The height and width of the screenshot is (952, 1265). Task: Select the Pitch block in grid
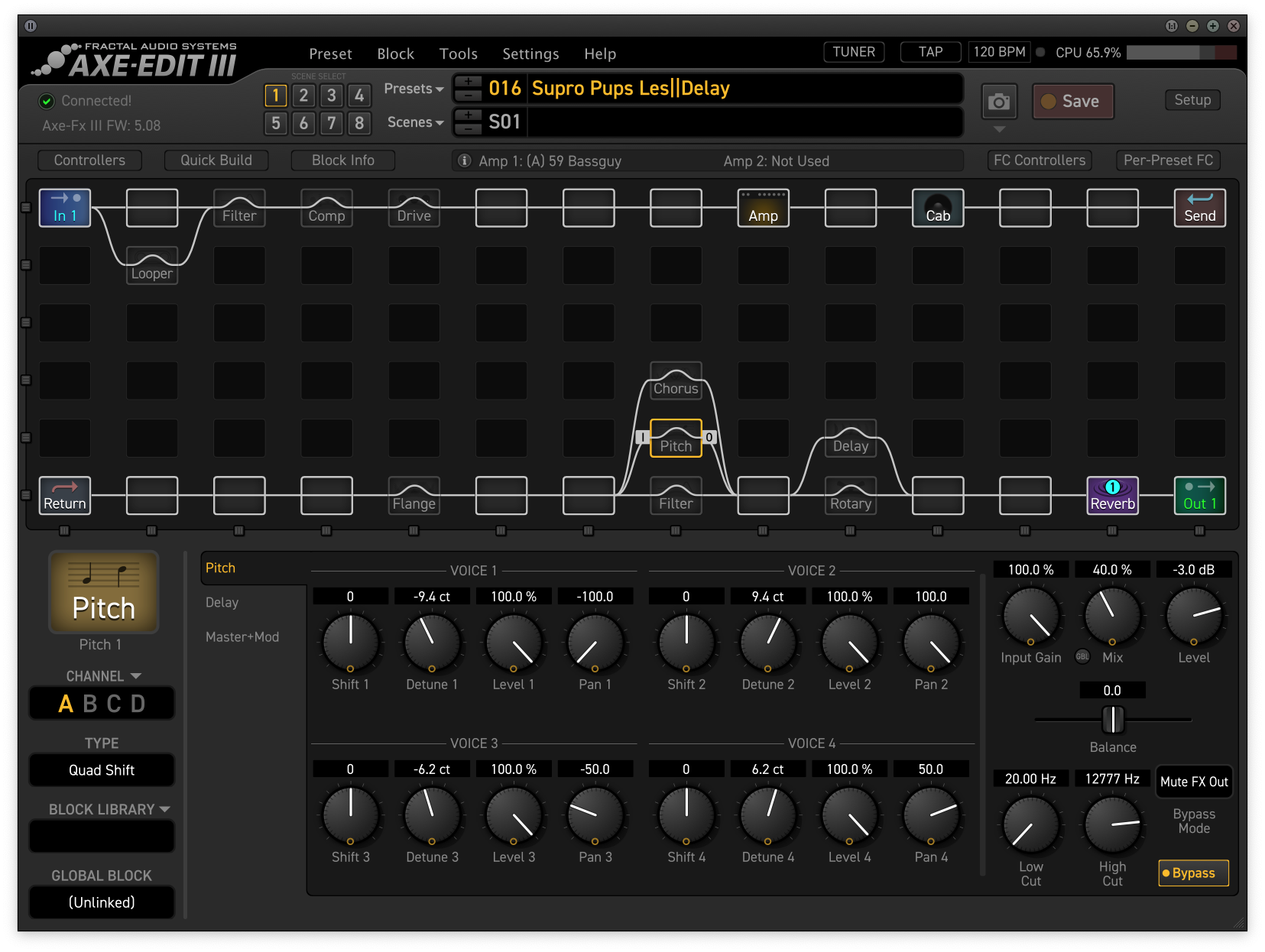[676, 439]
